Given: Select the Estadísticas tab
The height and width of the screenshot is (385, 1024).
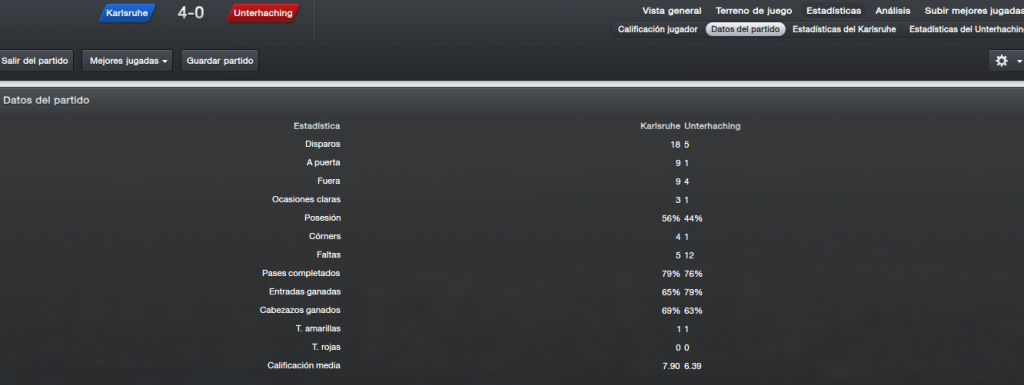Looking at the screenshot, I should 833,11.
